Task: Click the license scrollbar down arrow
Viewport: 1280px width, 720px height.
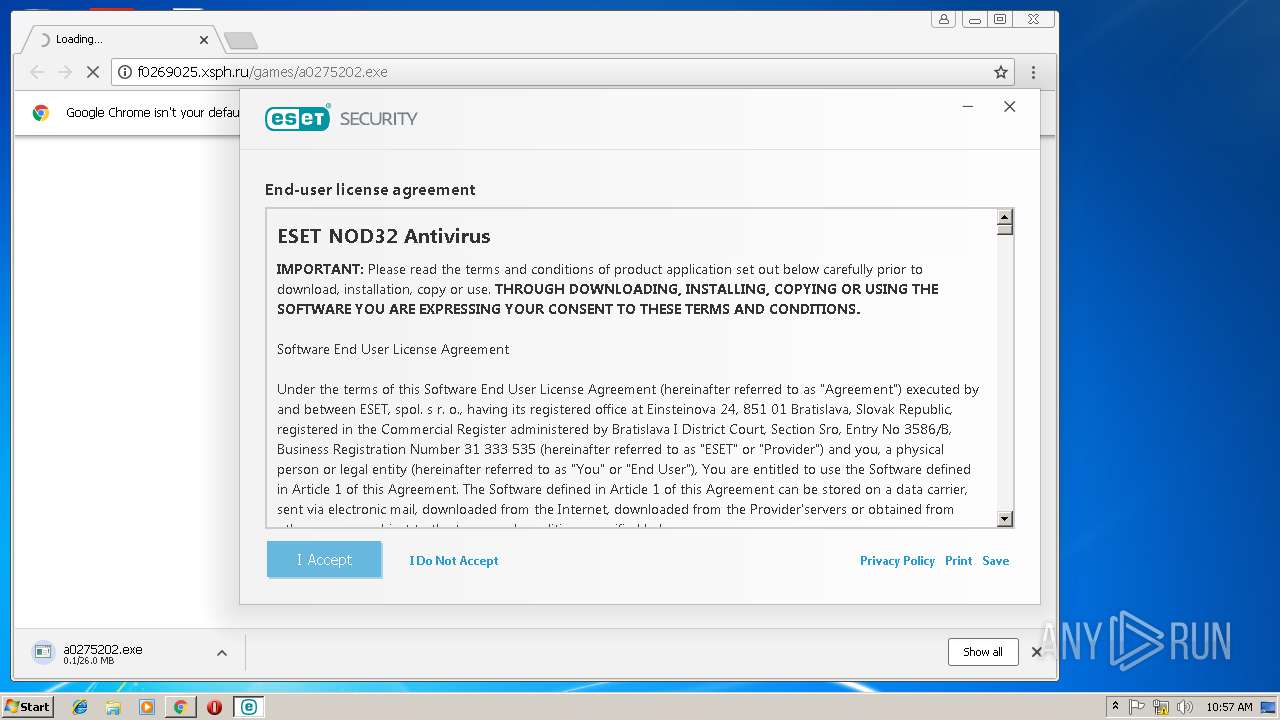Action: click(1005, 519)
